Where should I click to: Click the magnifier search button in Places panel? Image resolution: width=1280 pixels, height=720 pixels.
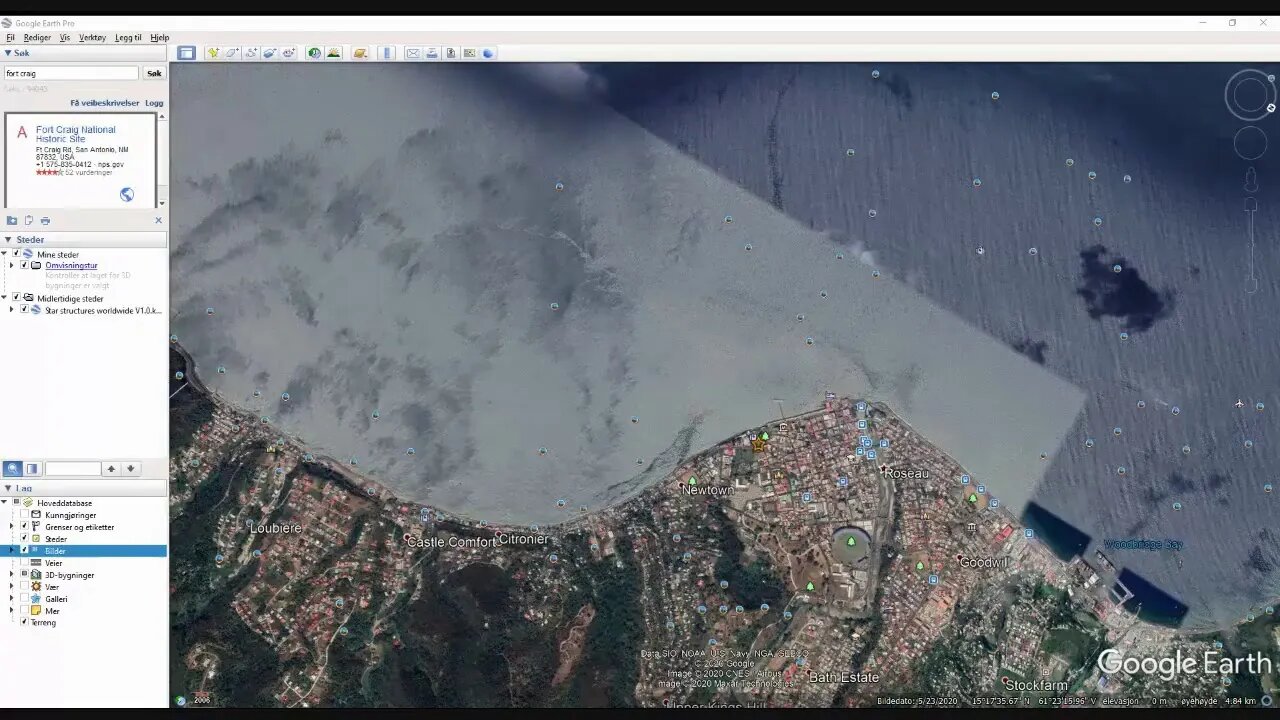[13, 468]
